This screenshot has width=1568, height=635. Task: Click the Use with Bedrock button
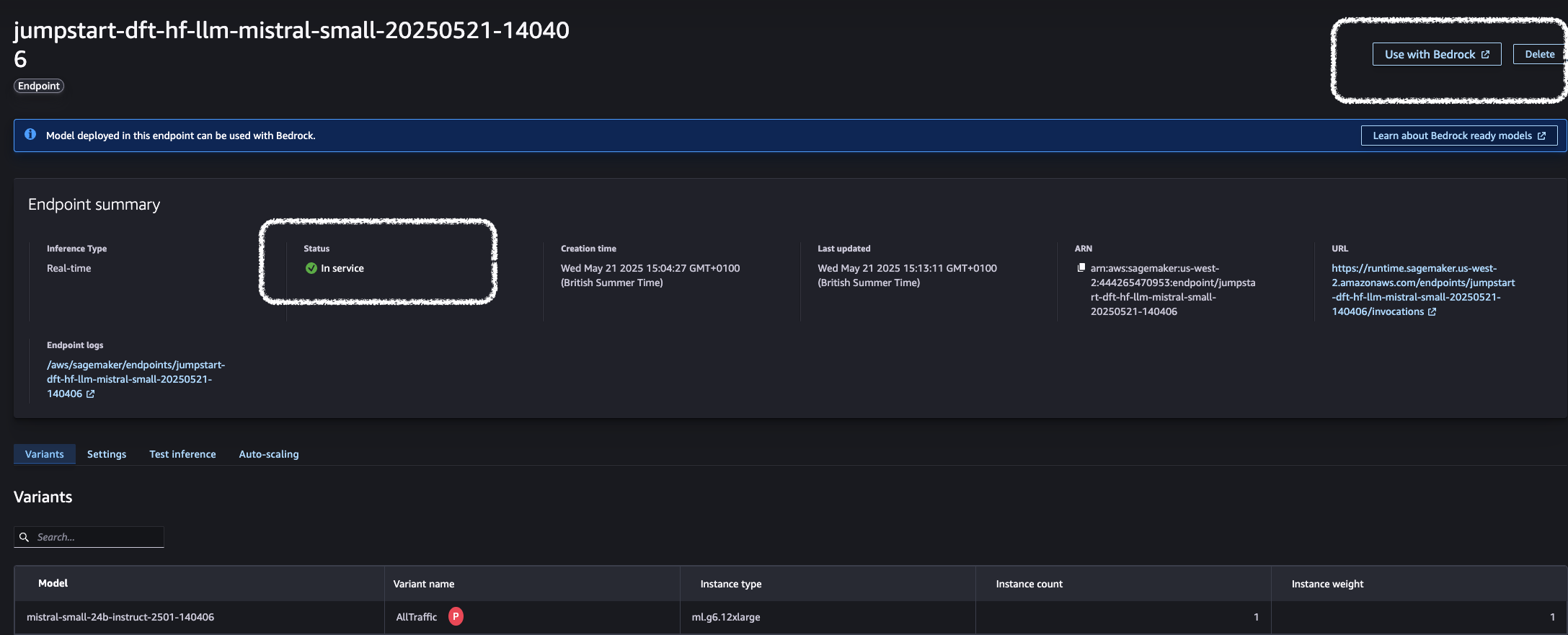click(1437, 54)
